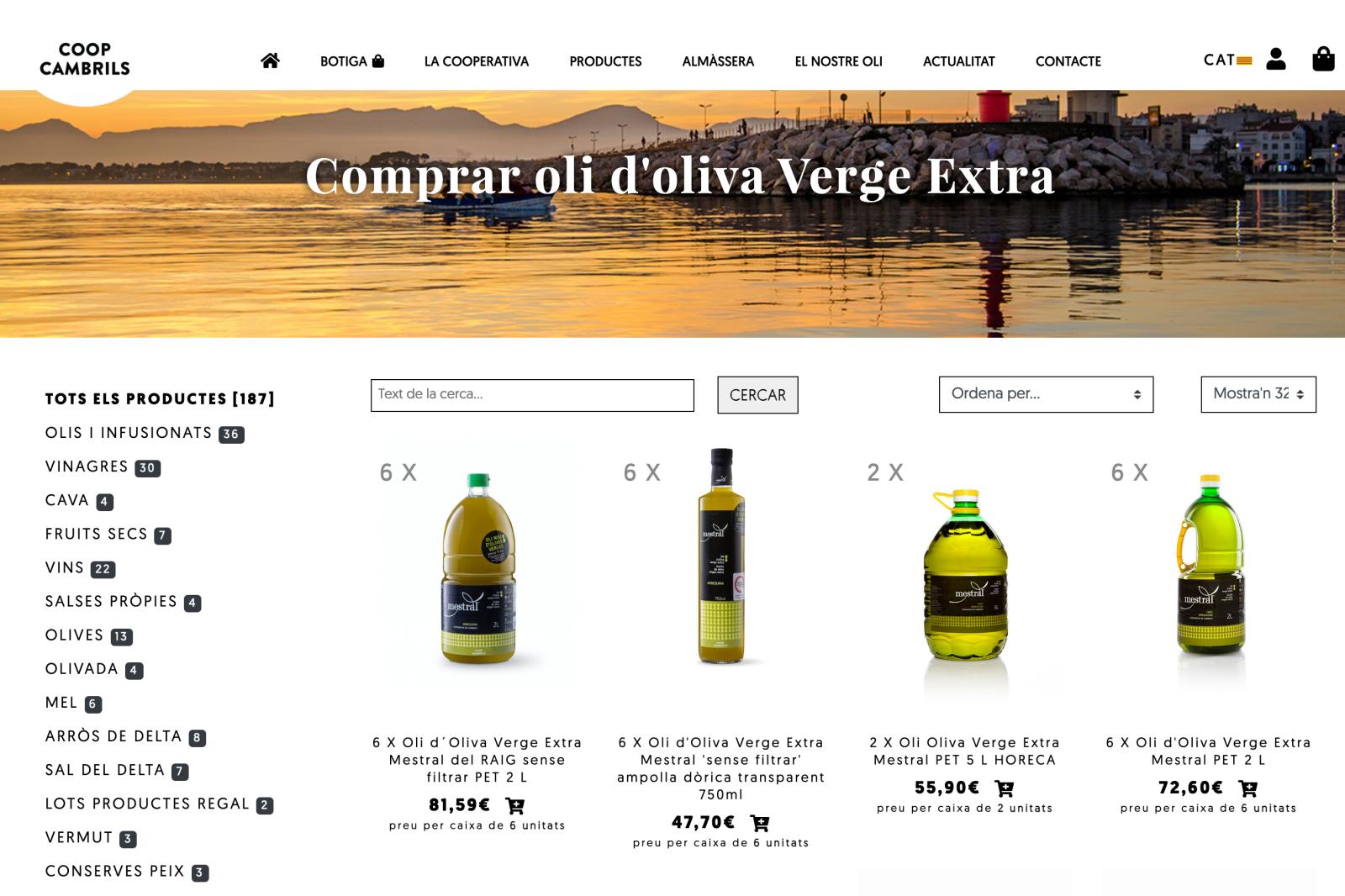Focus the 'Text de la cerca' search field

coord(532,395)
